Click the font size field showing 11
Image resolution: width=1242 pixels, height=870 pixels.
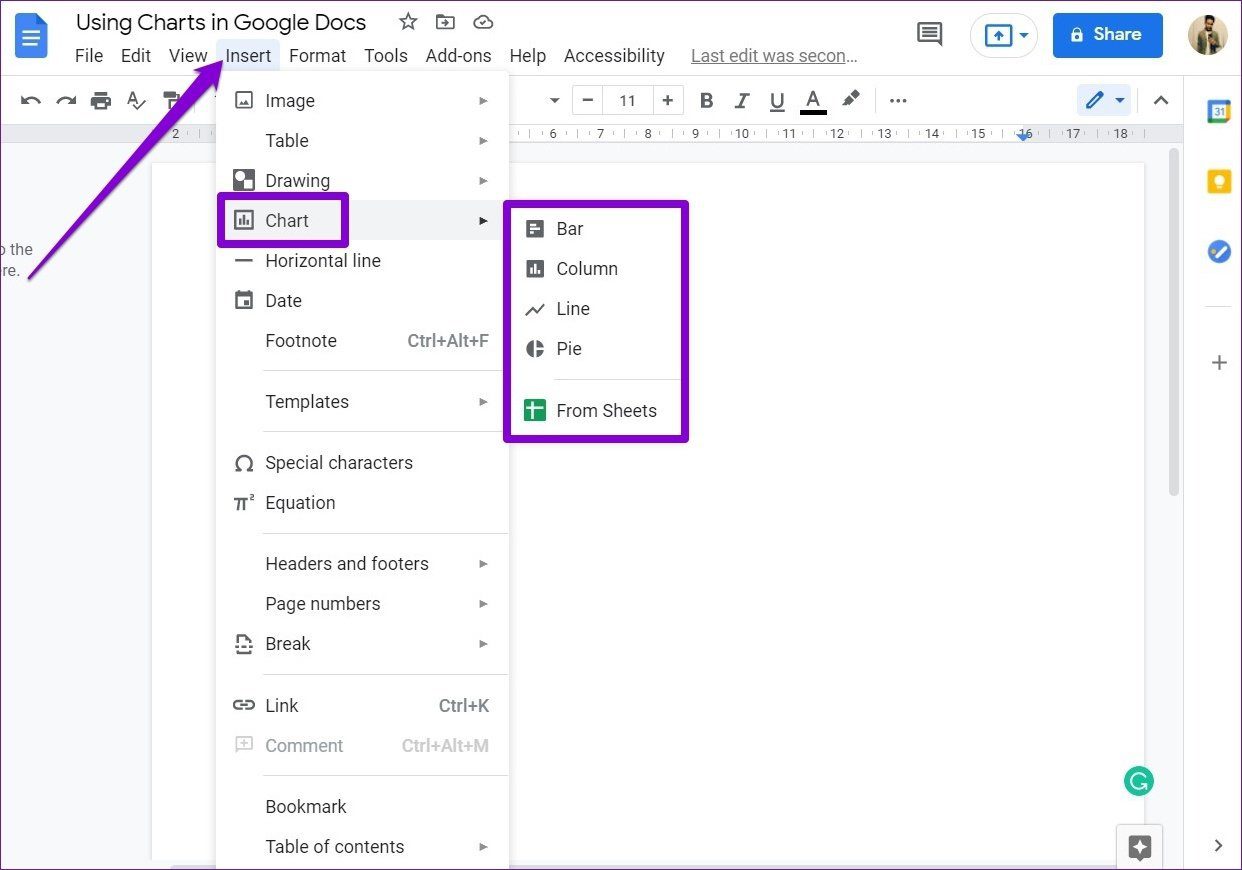(627, 100)
